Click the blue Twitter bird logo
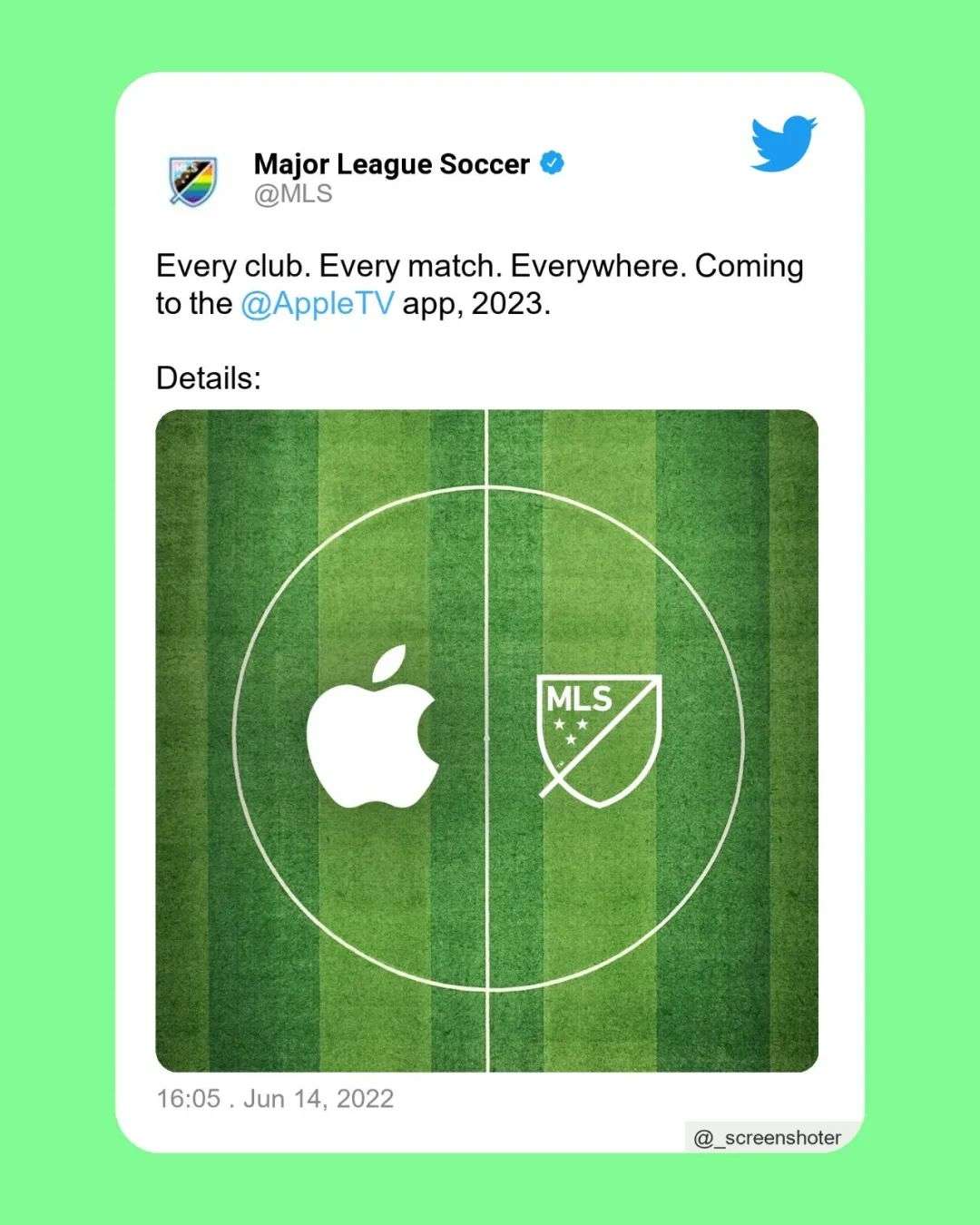The width and height of the screenshot is (980, 1225). tap(784, 143)
